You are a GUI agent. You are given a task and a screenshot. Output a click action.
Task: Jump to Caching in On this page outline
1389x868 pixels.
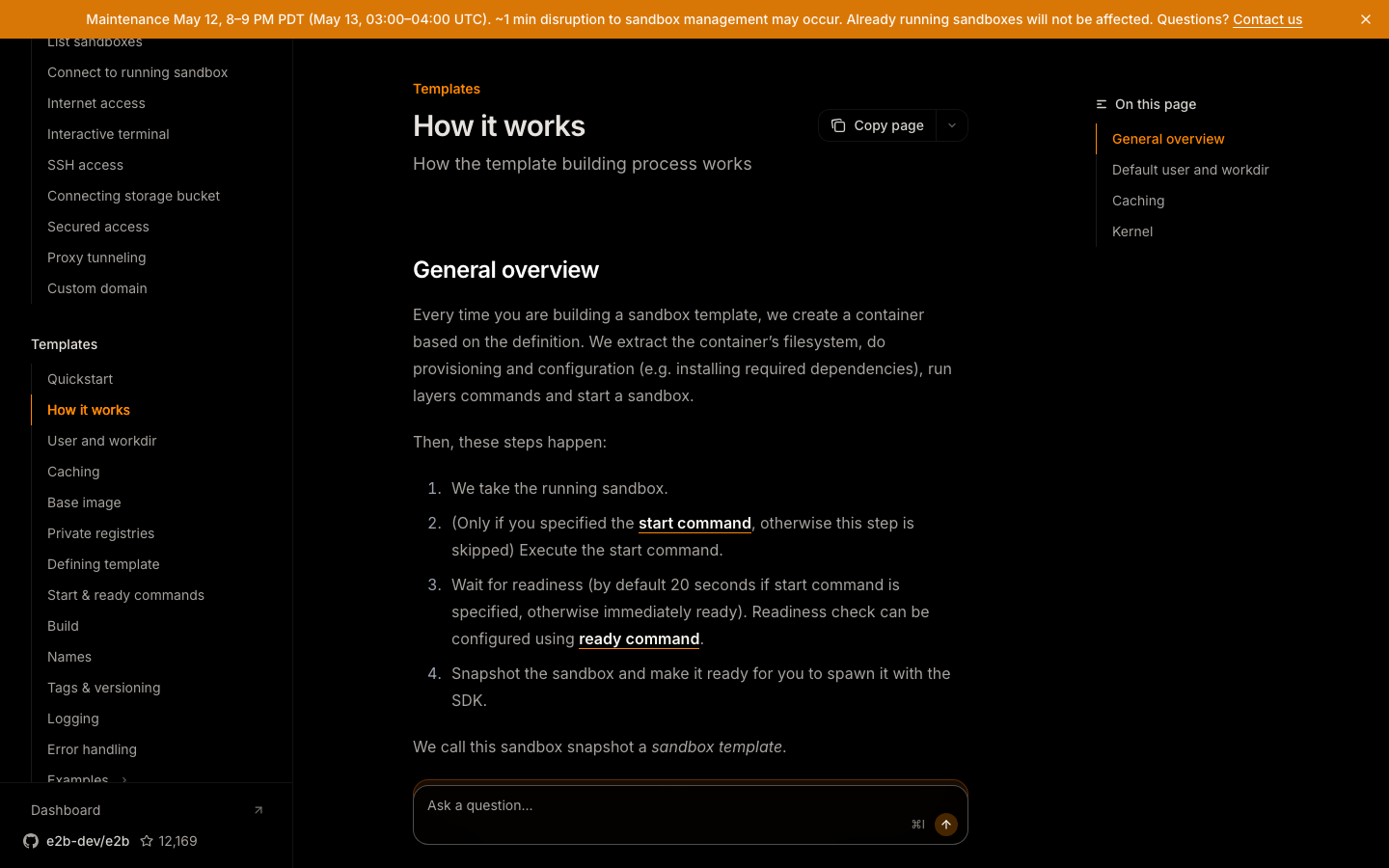[1138, 201]
